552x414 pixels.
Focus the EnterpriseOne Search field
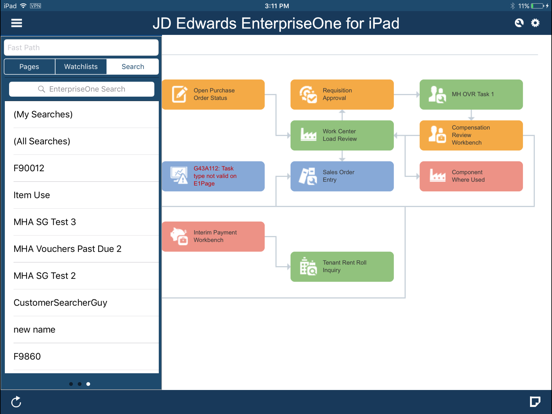pos(82,89)
